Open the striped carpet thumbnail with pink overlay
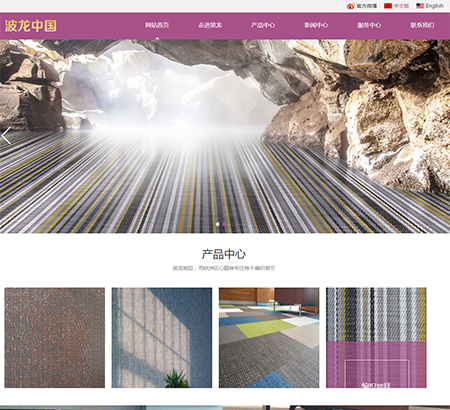This screenshot has height=410, width=450. point(376,338)
